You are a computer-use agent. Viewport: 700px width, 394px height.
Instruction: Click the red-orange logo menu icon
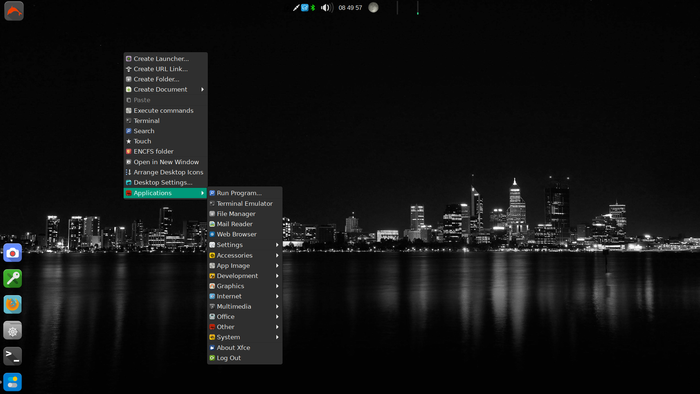pos(14,11)
